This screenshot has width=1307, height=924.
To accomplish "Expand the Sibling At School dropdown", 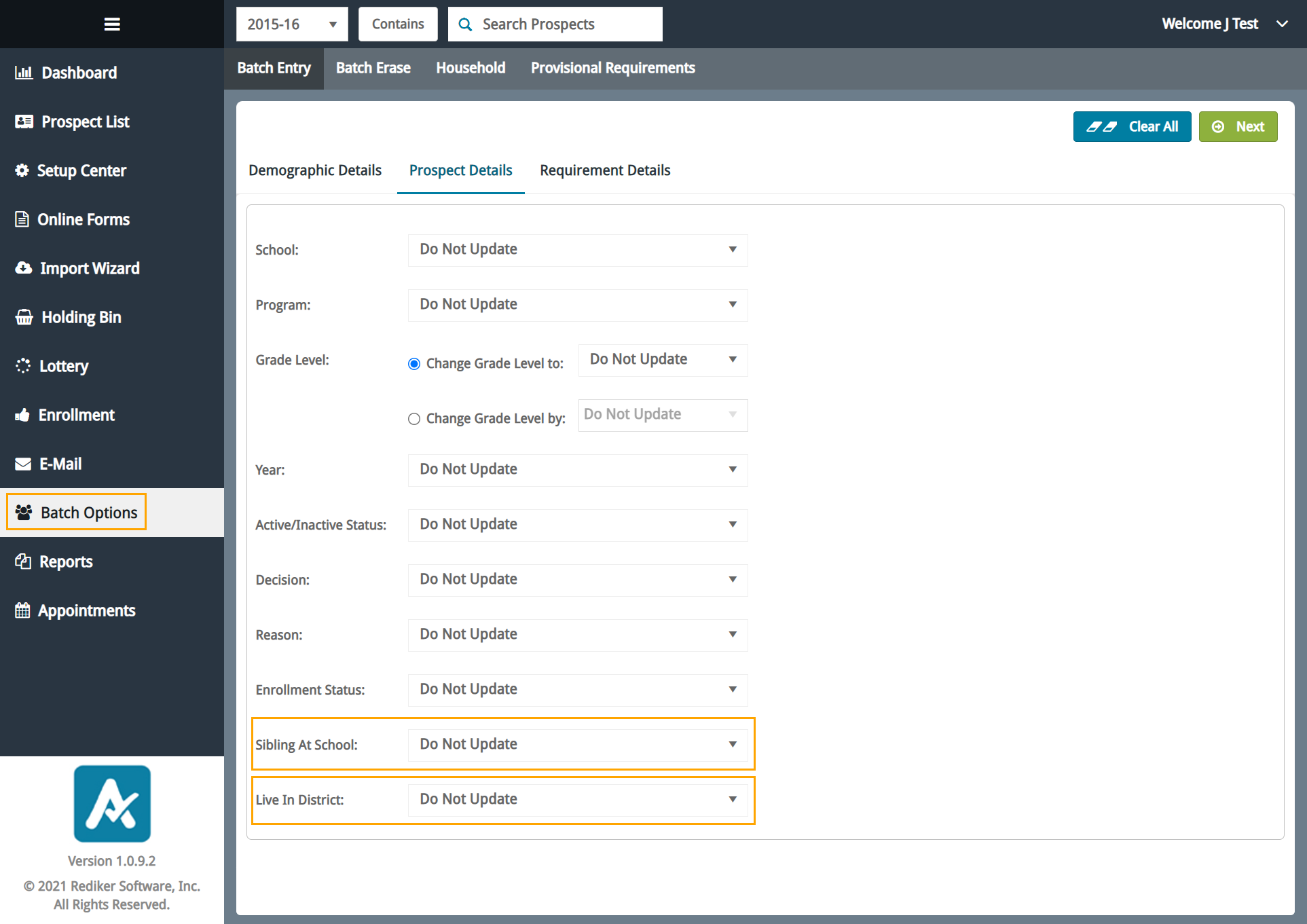I will pyautogui.click(x=577, y=745).
